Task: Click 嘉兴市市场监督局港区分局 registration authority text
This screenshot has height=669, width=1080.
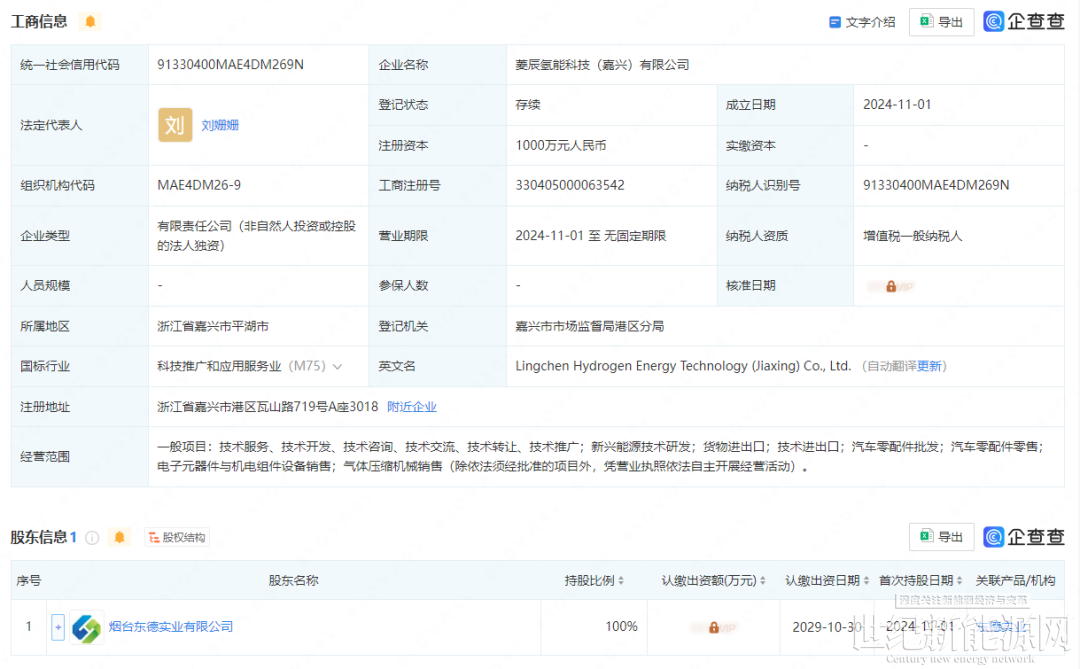Action: [590, 326]
